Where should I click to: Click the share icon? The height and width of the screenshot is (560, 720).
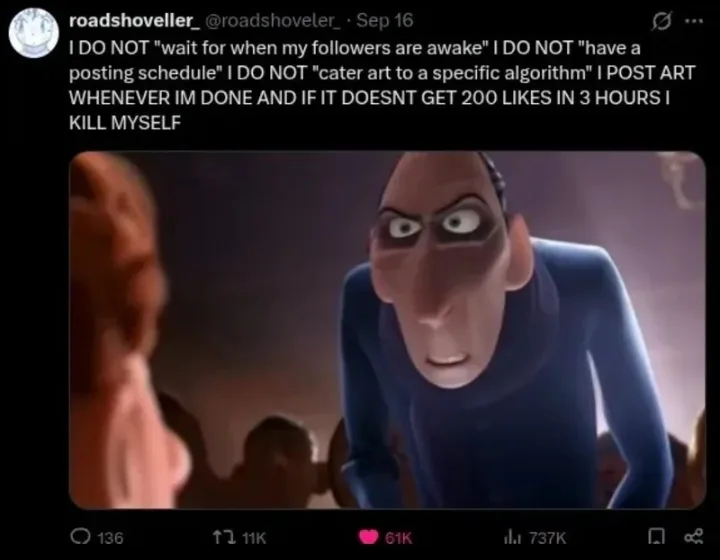[x=693, y=537]
